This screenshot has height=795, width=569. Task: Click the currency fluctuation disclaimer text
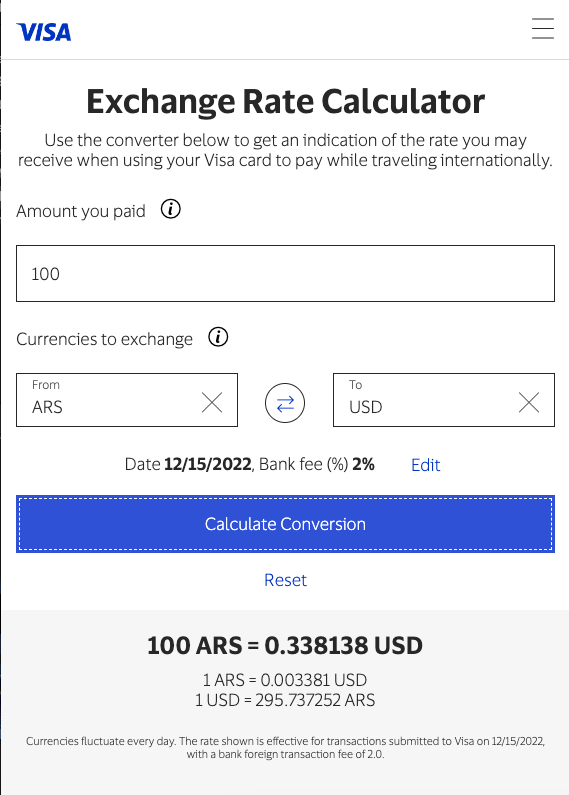[286, 747]
